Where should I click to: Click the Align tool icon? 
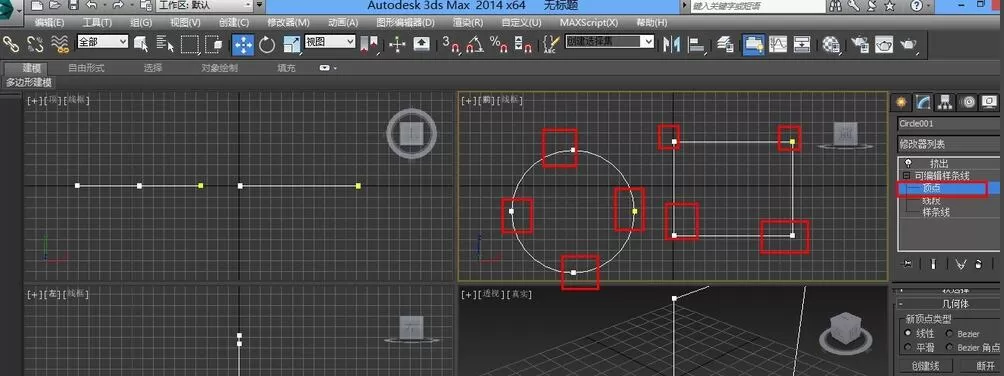tap(696, 44)
